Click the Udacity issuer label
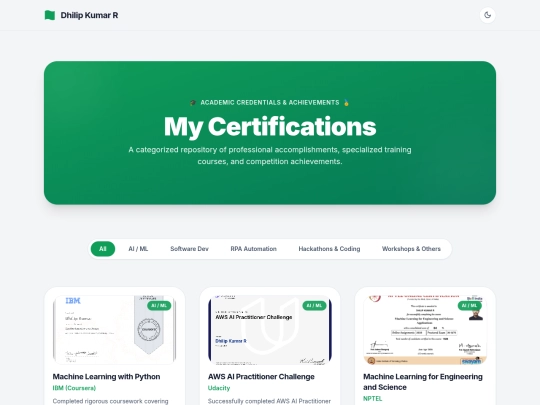This screenshot has height=405, width=540. point(219,388)
